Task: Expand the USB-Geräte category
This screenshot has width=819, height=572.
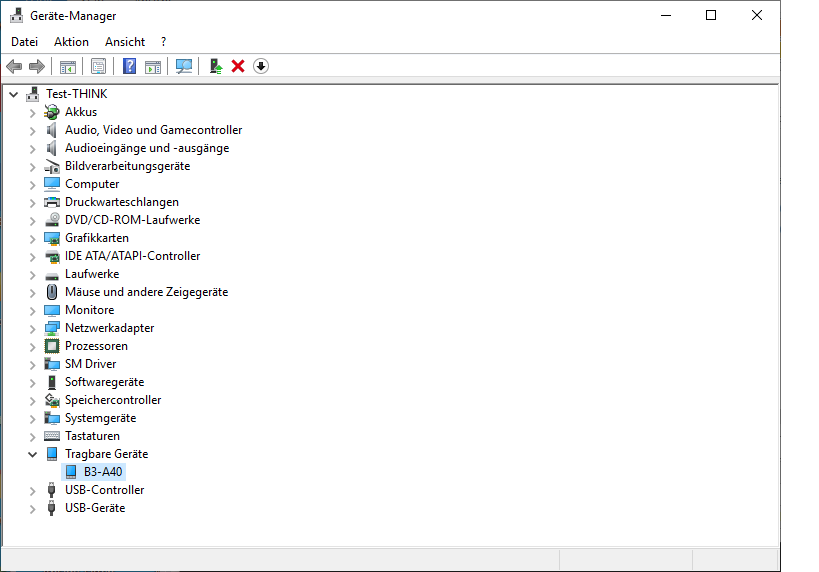Action: click(x=32, y=509)
